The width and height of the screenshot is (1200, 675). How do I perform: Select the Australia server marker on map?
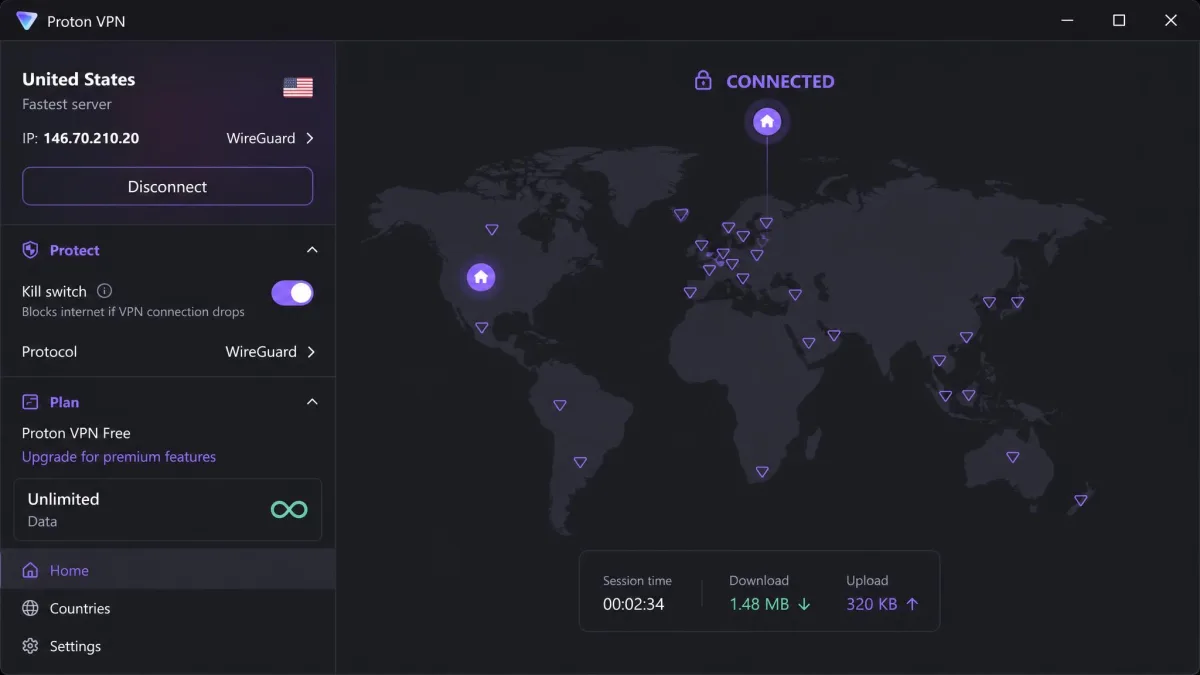click(1012, 457)
